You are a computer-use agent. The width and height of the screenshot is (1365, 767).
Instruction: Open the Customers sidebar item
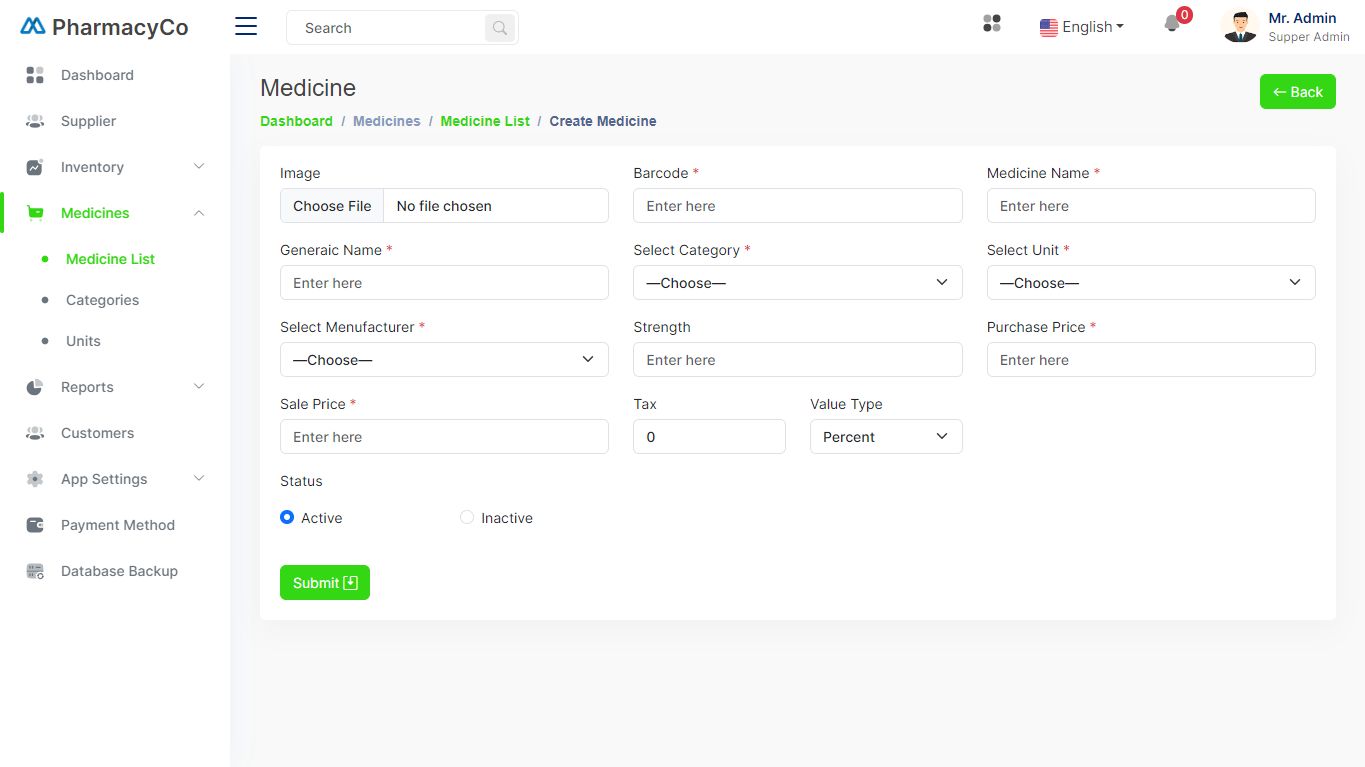coord(97,433)
